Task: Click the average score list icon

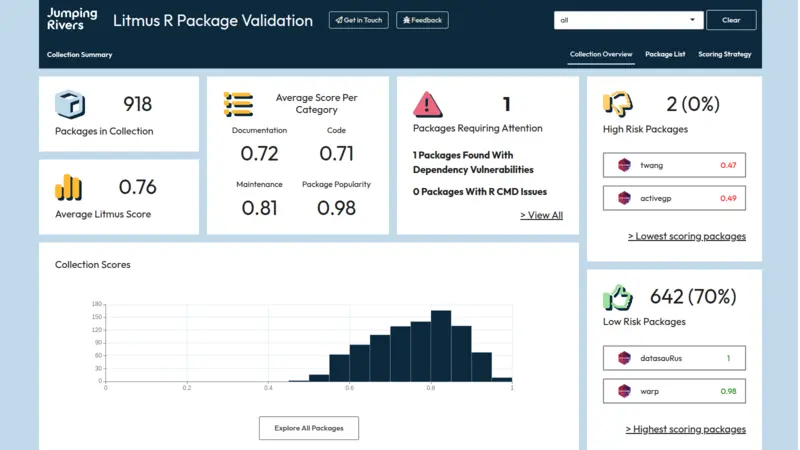Action: click(x=238, y=104)
